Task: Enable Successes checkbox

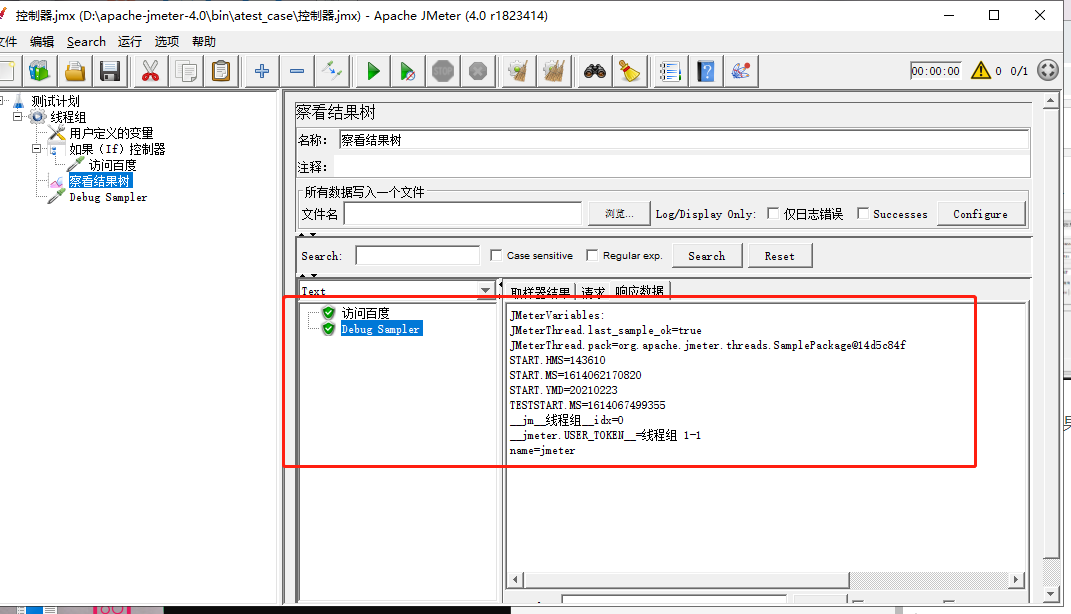Action: coord(863,214)
